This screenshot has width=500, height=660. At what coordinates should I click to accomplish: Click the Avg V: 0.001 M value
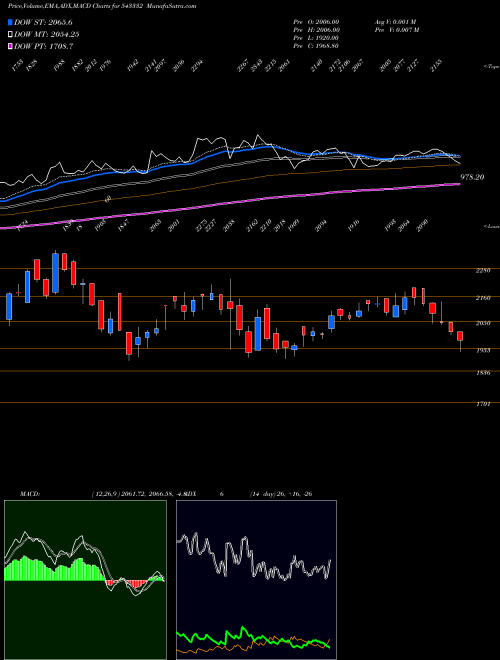pyautogui.click(x=397, y=22)
